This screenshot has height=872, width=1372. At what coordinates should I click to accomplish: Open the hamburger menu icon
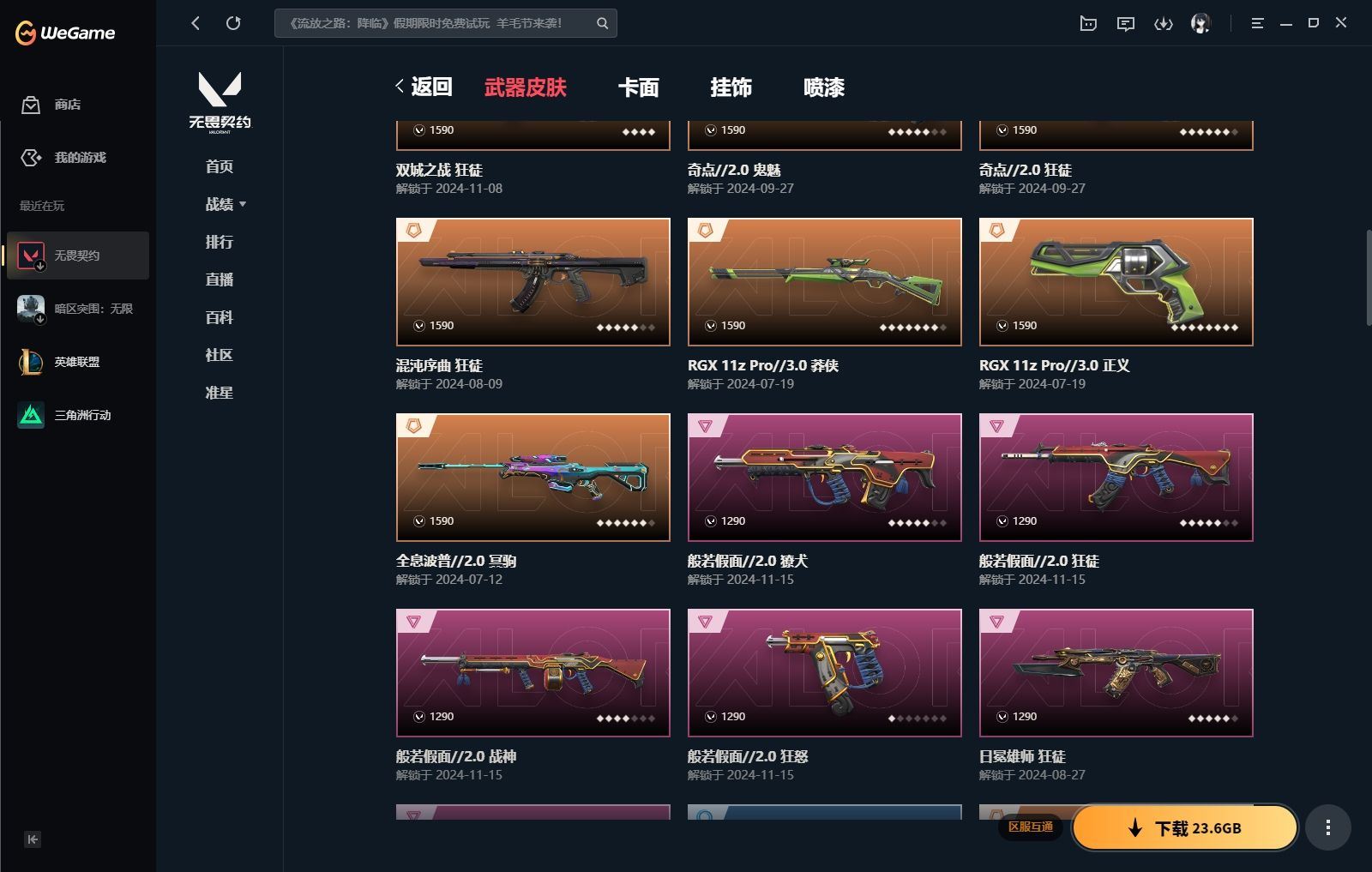coord(1257,23)
